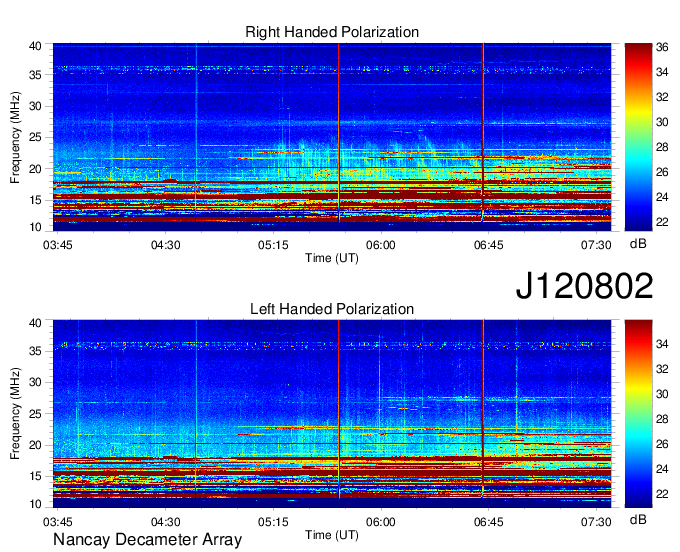Image resolution: width=680 pixels, height=552 pixels.
Task: Click the Left Handed plot's dB color bar
Action: point(638,414)
